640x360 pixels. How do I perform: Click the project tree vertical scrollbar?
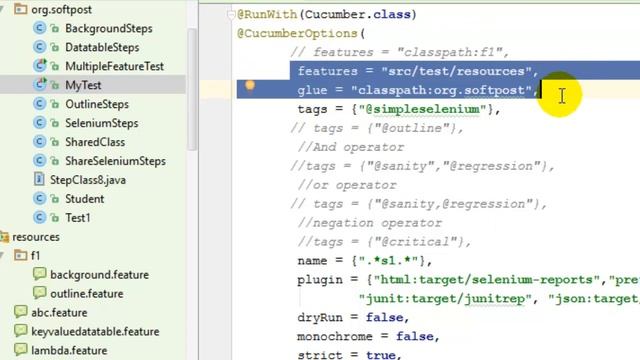click(192, 89)
